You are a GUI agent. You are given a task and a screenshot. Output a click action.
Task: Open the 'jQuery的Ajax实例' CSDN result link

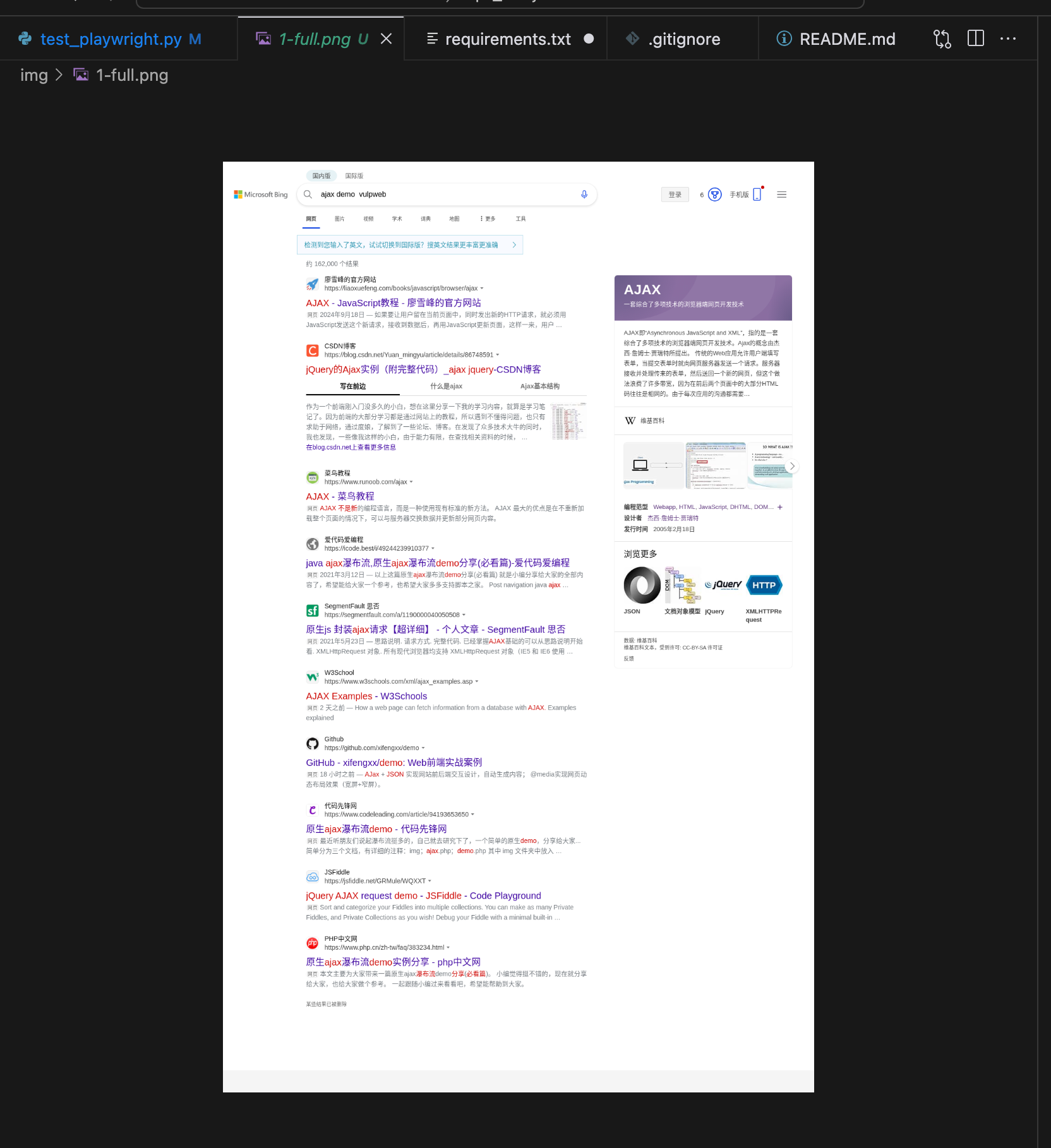click(x=423, y=369)
